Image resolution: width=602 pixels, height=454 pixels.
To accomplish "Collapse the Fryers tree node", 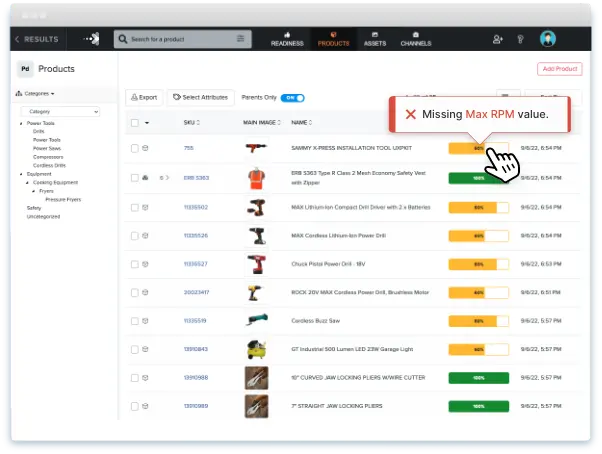I will tap(33, 191).
